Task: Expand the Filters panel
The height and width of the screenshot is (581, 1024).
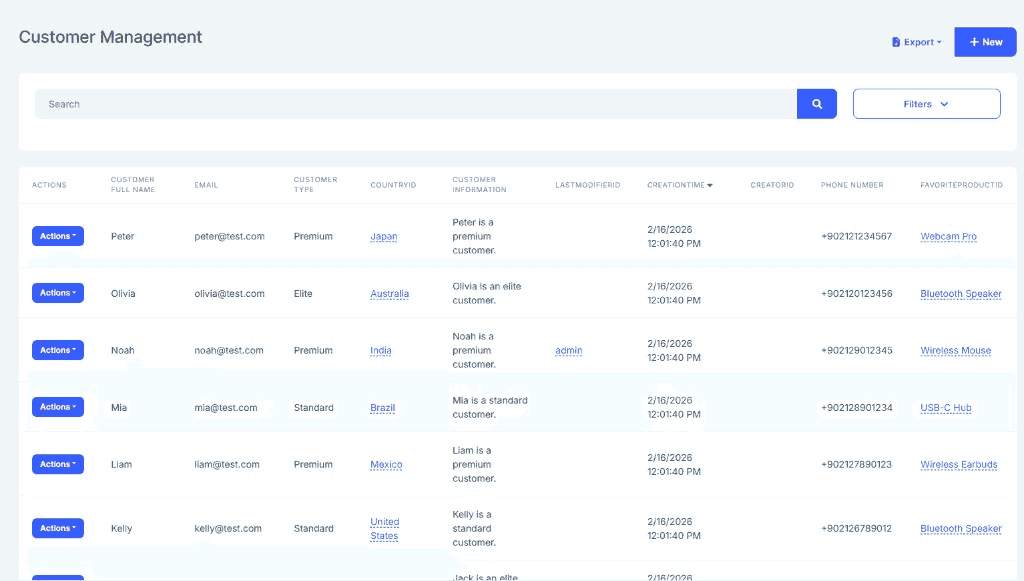Action: tap(925, 103)
